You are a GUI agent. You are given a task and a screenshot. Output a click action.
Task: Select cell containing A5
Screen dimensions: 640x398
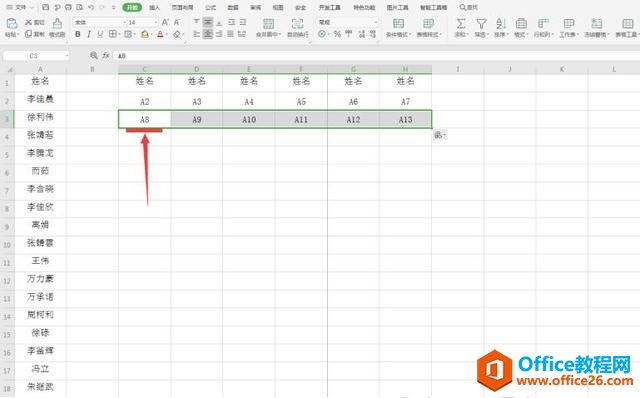[x=301, y=101]
